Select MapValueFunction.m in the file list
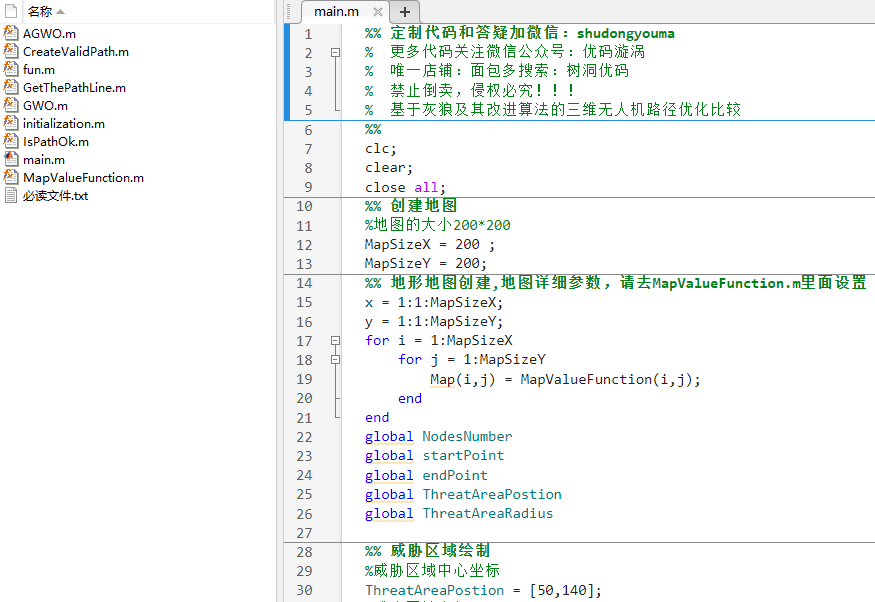 point(83,177)
